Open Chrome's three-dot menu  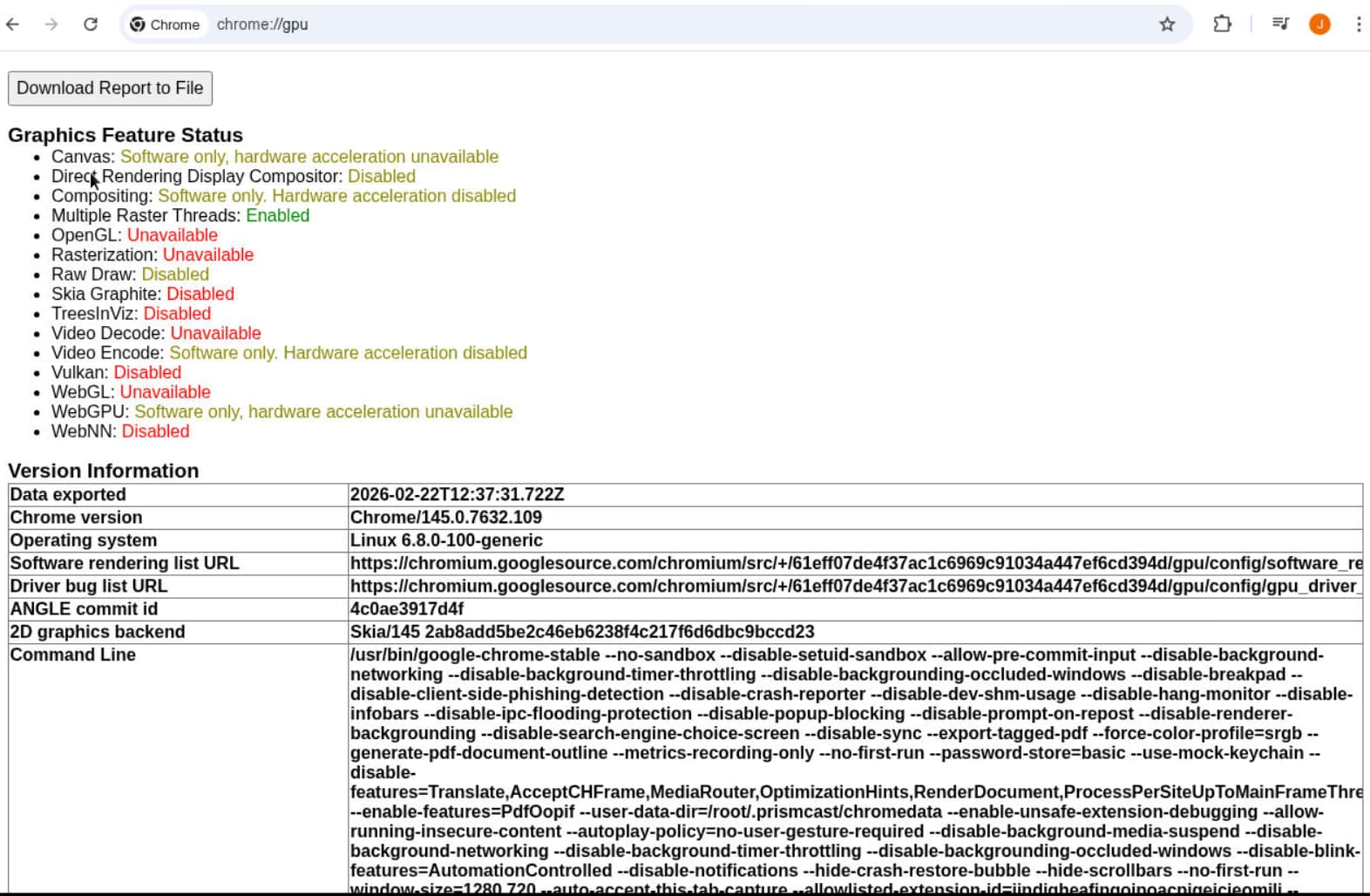click(1358, 24)
